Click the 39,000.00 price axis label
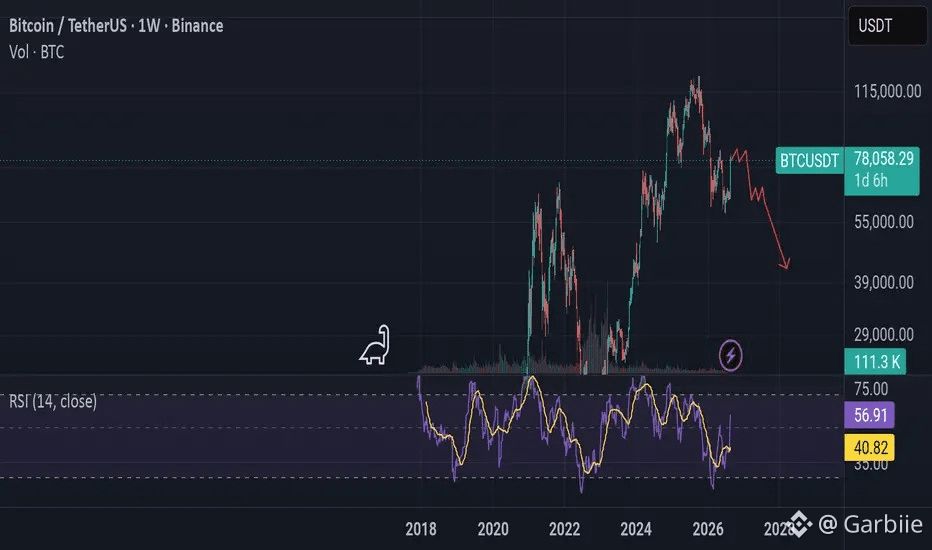The height and width of the screenshot is (550, 932). pyautogui.click(x=884, y=282)
